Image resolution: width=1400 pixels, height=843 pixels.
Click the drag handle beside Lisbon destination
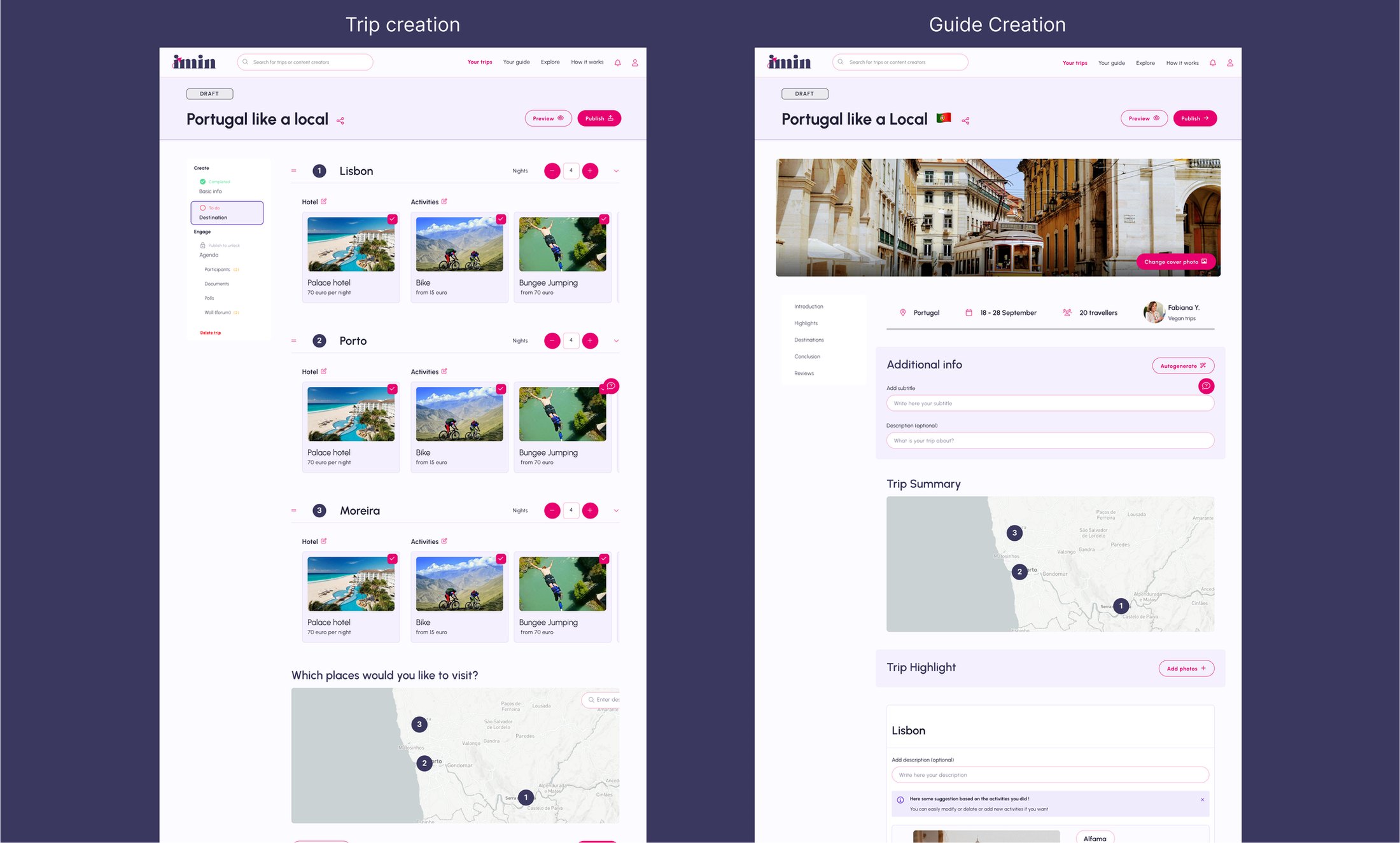294,171
